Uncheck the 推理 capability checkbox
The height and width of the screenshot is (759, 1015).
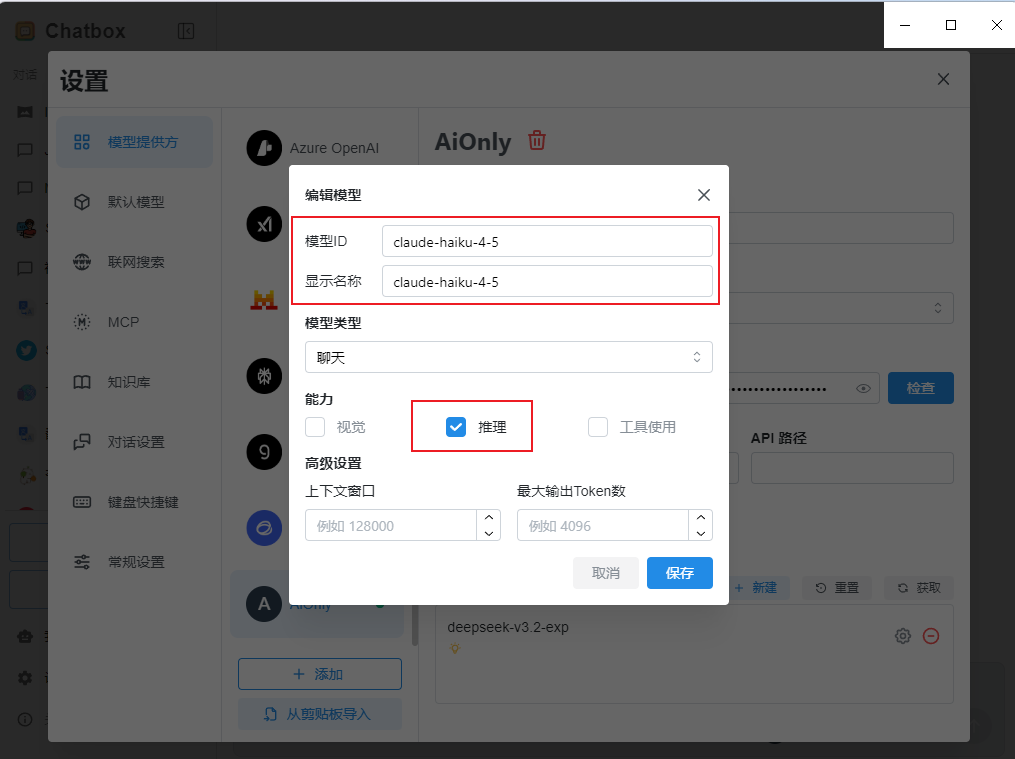point(456,427)
